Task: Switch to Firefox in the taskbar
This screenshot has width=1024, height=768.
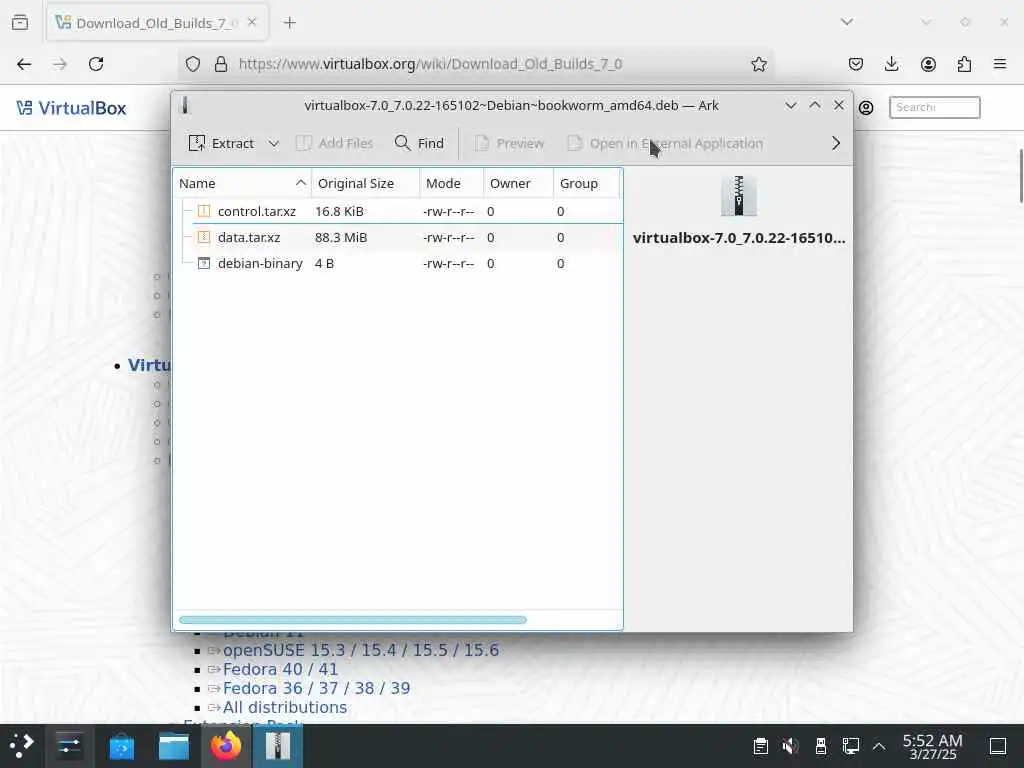Action: click(226, 746)
